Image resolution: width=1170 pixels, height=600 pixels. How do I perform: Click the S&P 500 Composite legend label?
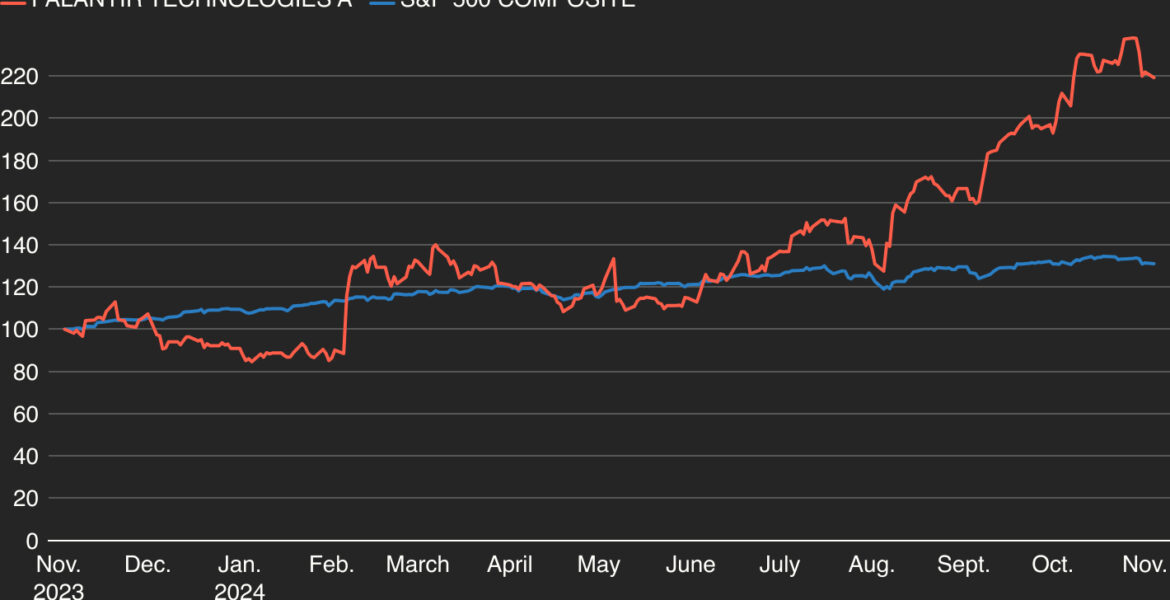[x=515, y=3]
